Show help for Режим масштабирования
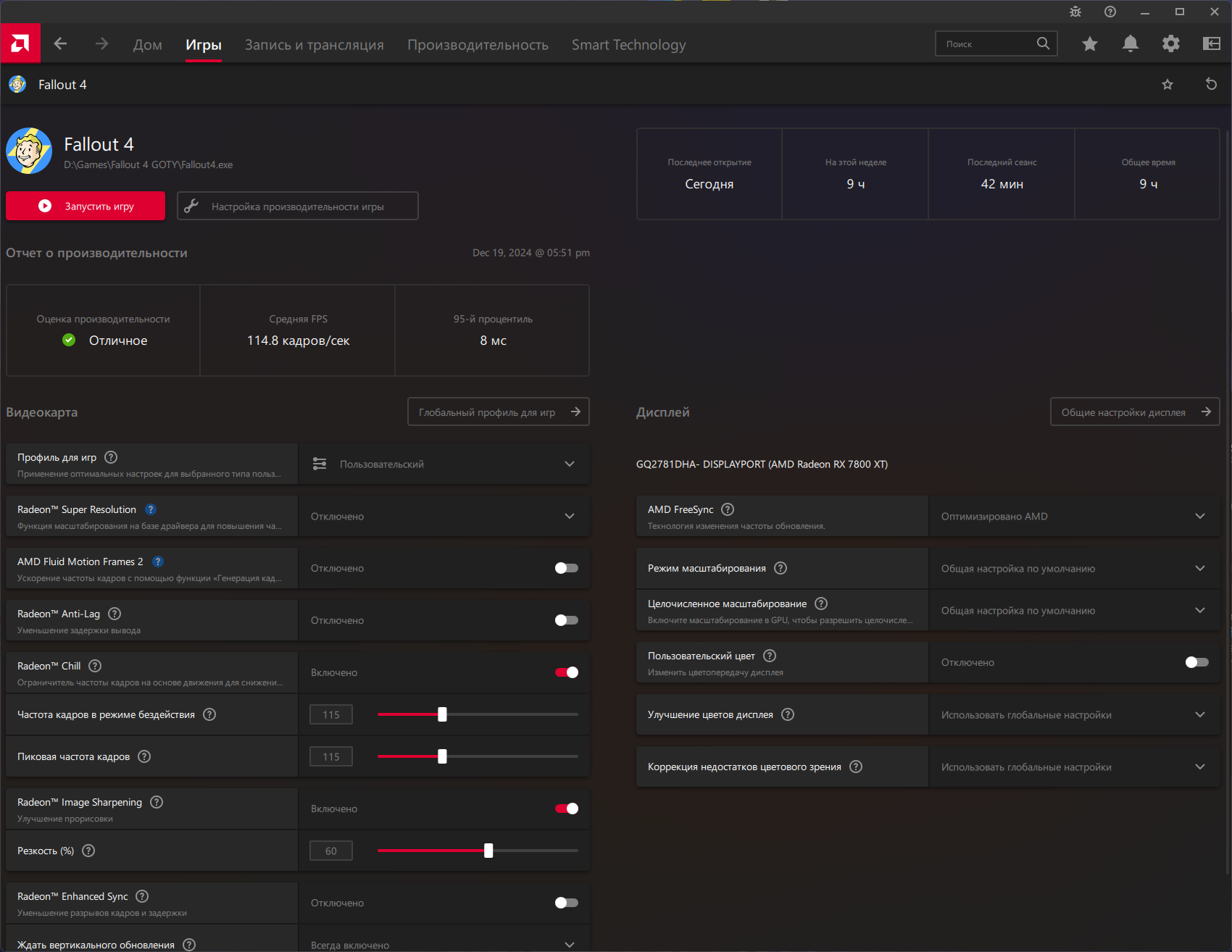1232x952 pixels. coord(781,568)
